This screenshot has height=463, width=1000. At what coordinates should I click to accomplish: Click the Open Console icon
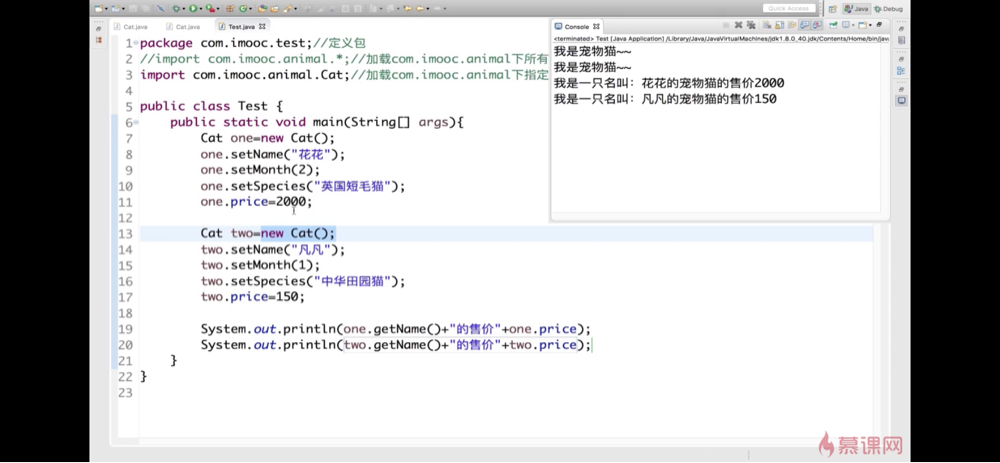click(x=862, y=26)
